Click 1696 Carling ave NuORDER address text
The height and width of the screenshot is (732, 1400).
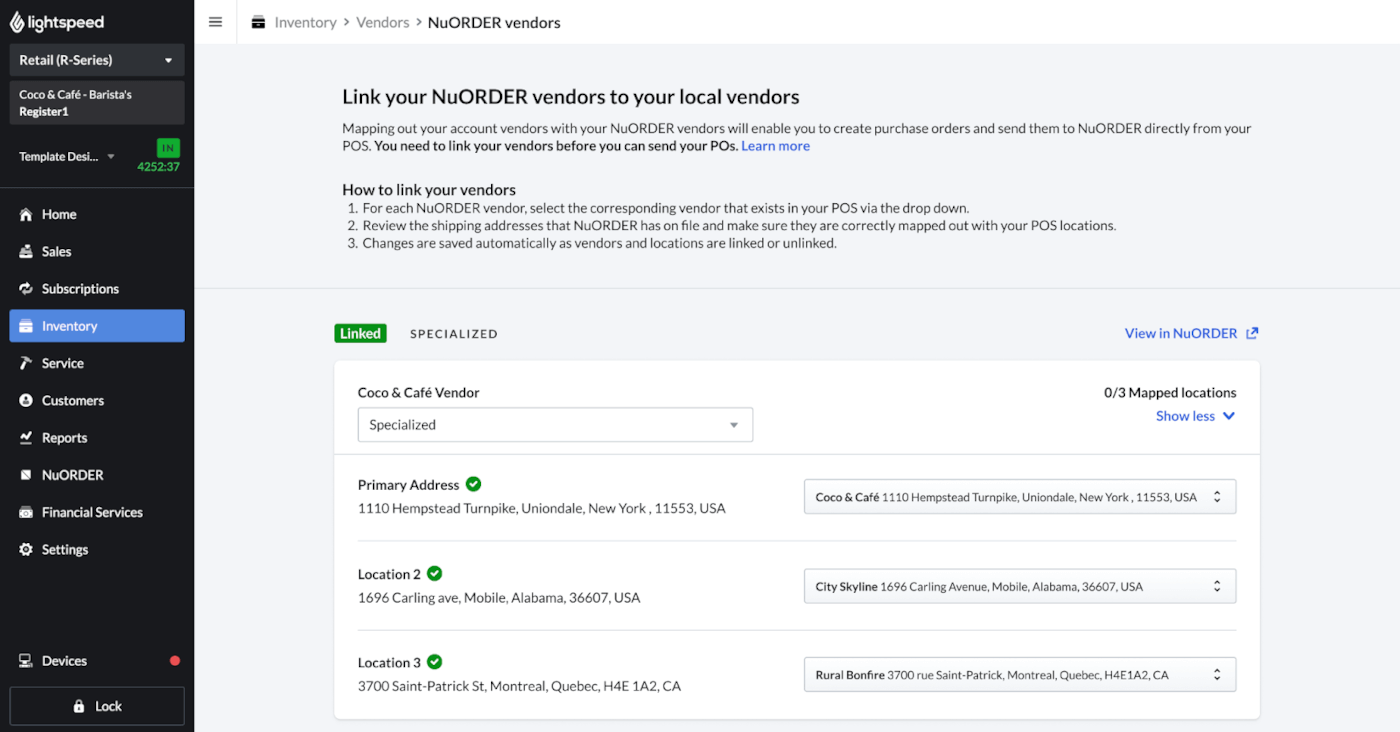(x=499, y=598)
